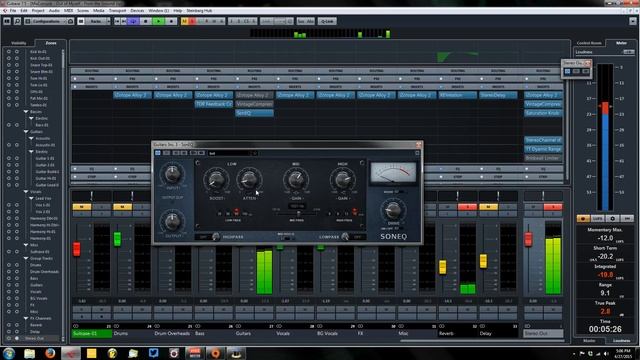The height and width of the screenshot is (360, 640).
Task: Click the Mid Freq slider in SonEQ
Action: [298, 213]
